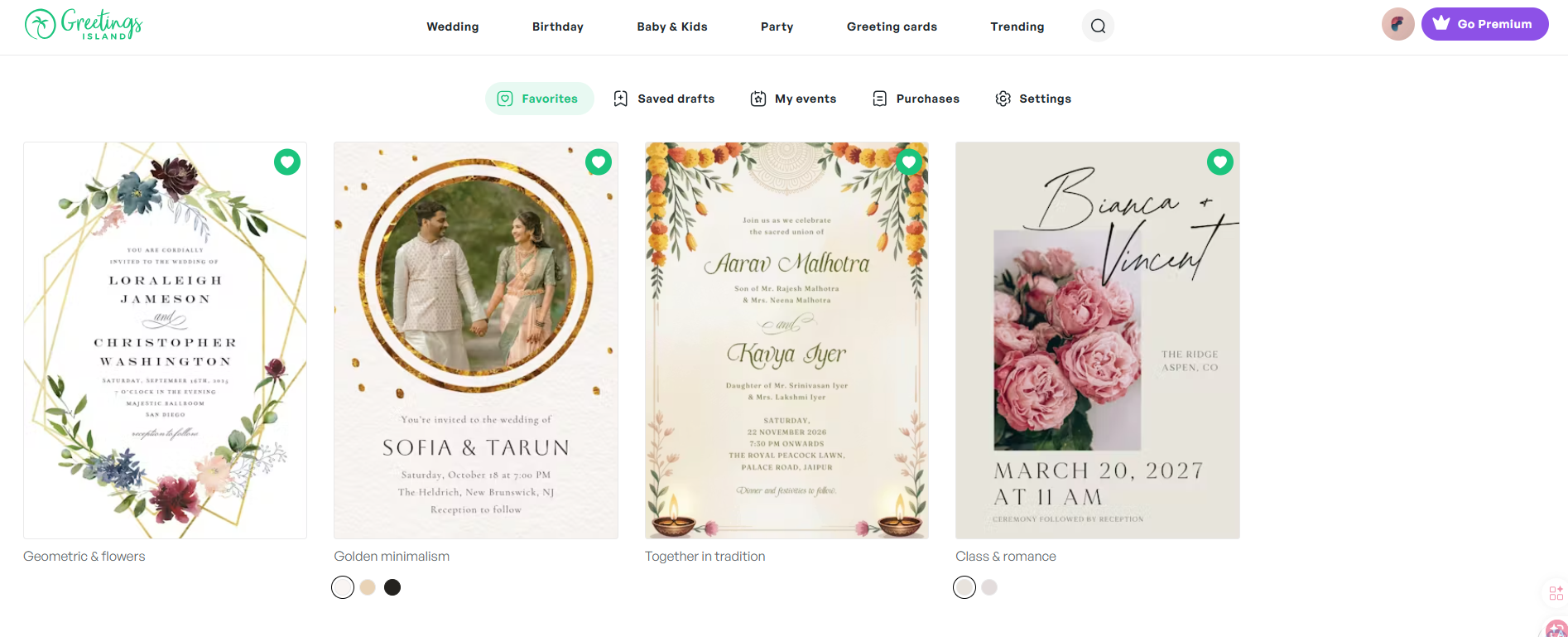Open the Geometric & flowers invitation thumbnail

[x=166, y=340]
